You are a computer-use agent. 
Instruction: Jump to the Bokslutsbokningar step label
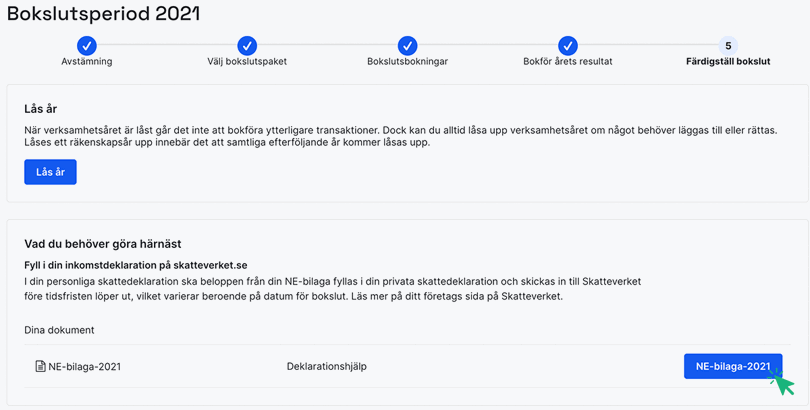tap(407, 62)
